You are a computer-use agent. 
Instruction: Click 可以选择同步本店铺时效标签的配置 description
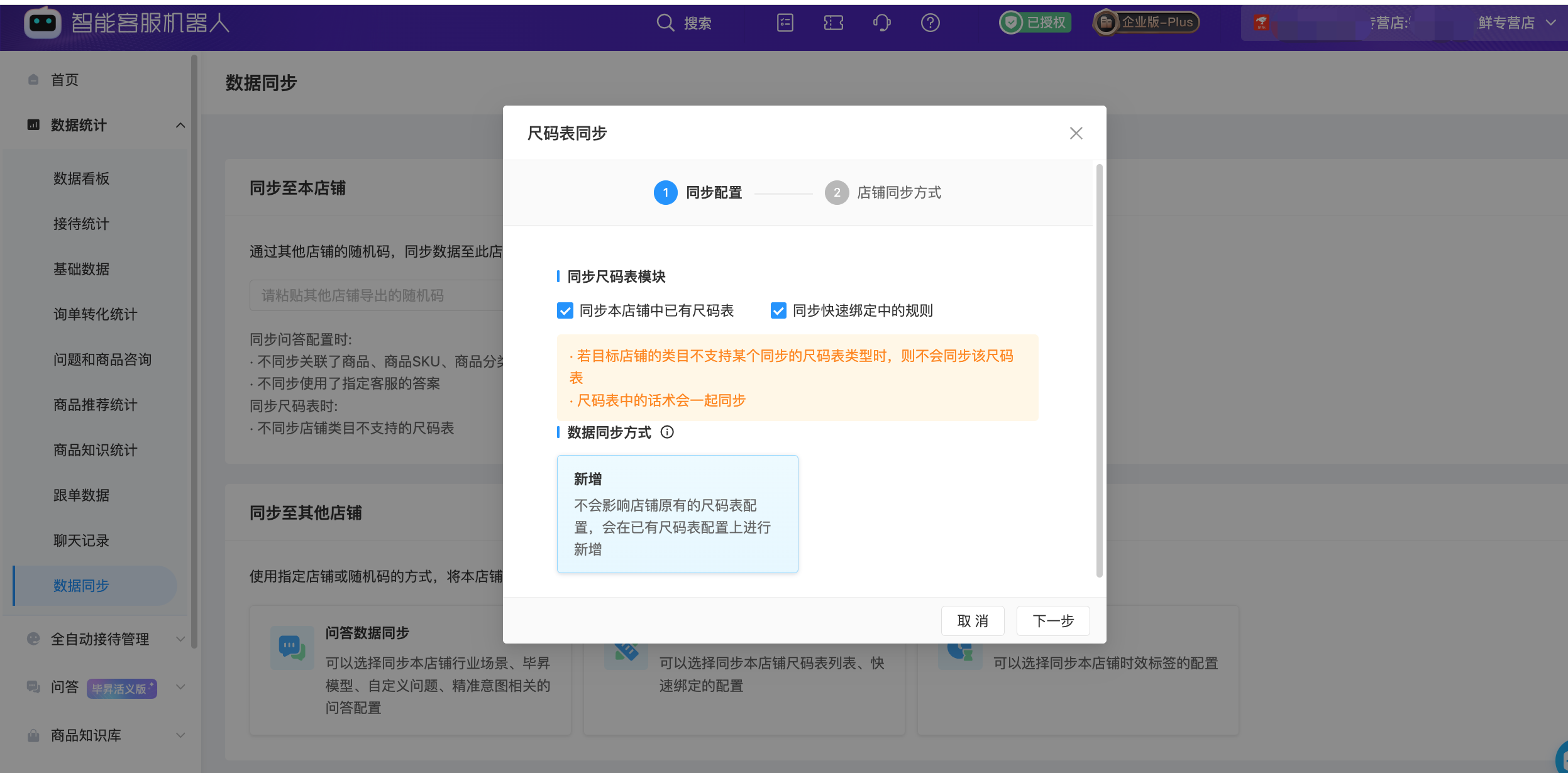[x=1106, y=663]
